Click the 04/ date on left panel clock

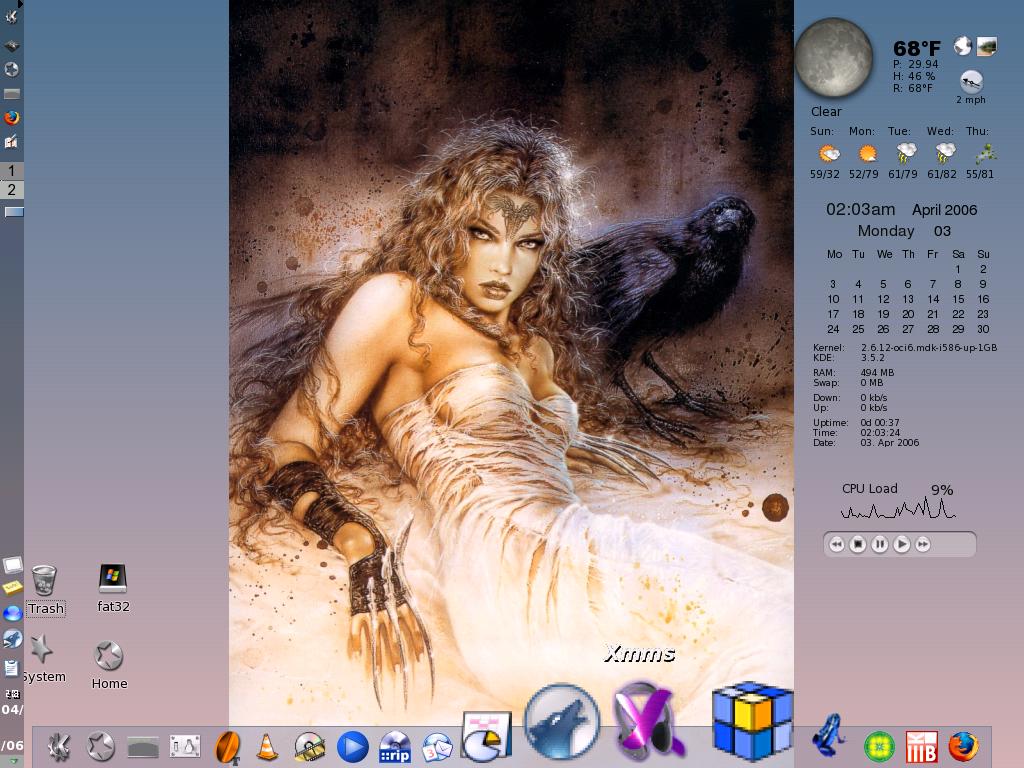pos(12,709)
